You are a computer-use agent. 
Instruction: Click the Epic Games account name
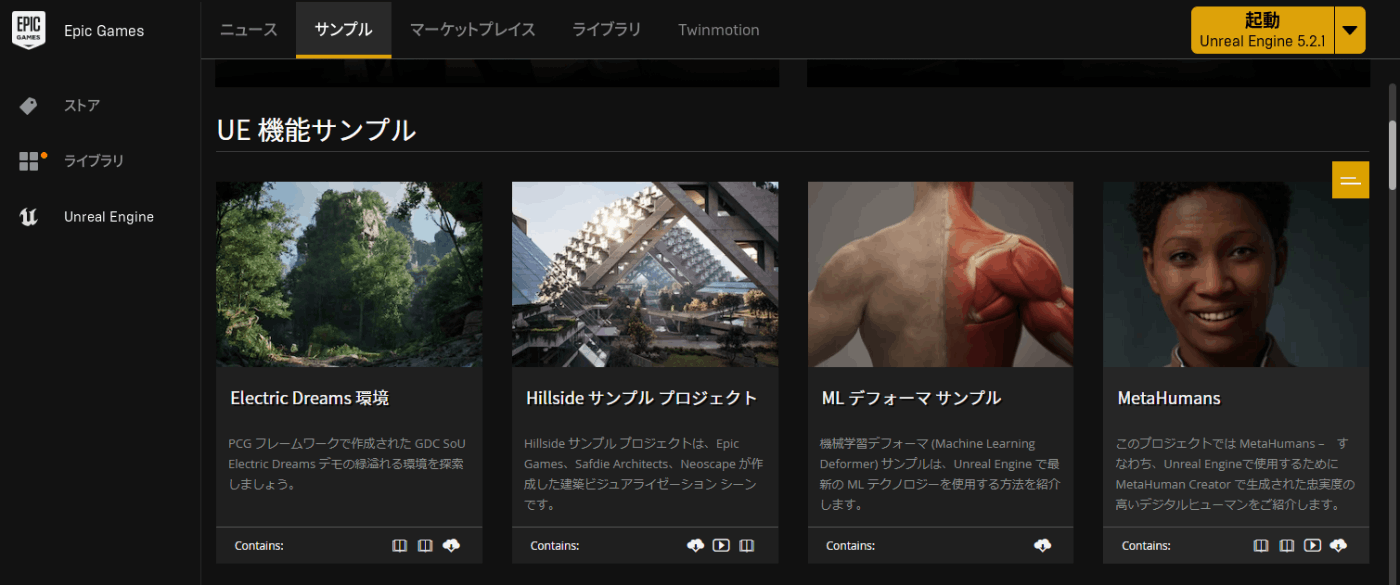[104, 31]
